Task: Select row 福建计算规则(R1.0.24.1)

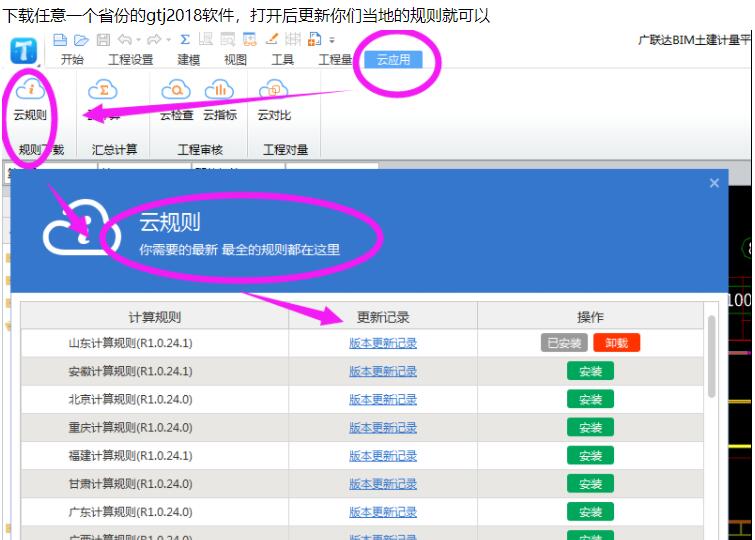Action: coord(362,456)
